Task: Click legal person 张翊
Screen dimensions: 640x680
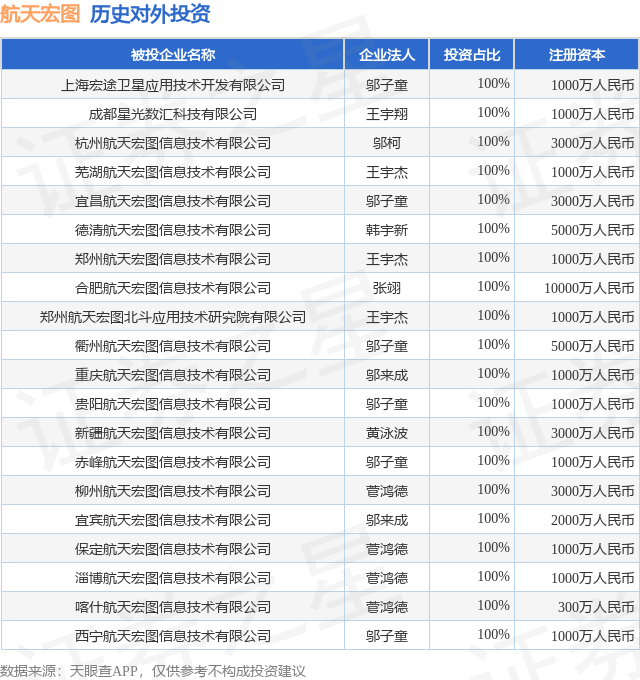Action: (x=387, y=288)
